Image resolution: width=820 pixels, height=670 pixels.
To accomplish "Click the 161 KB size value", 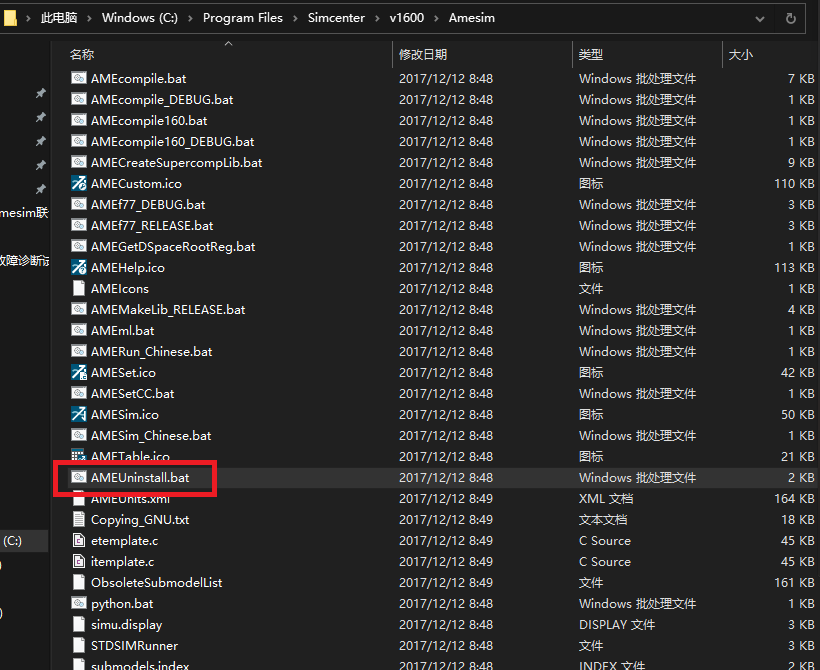I will pyautogui.click(x=794, y=582).
